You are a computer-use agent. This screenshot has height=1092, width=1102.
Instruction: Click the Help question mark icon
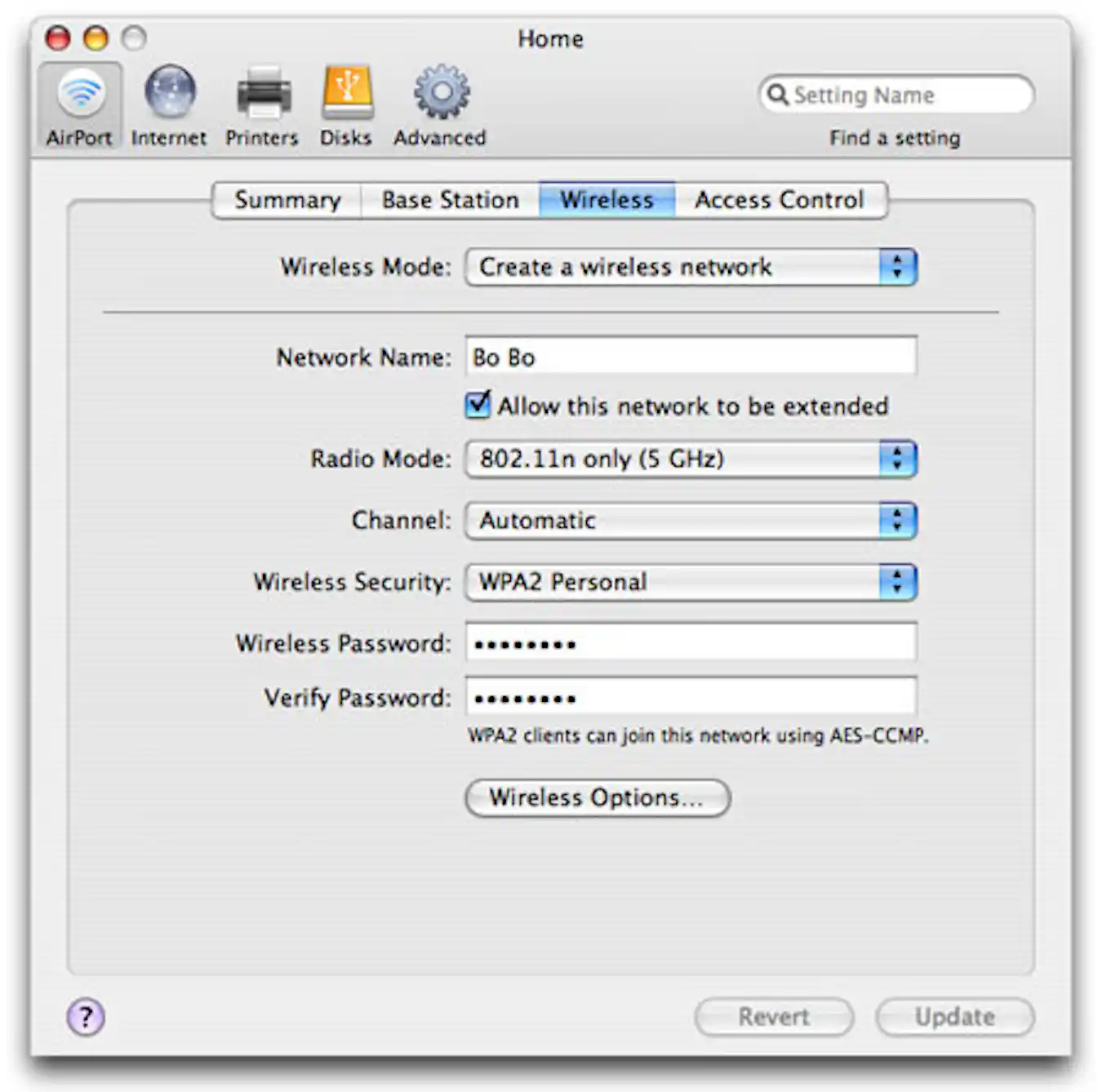(x=84, y=1018)
